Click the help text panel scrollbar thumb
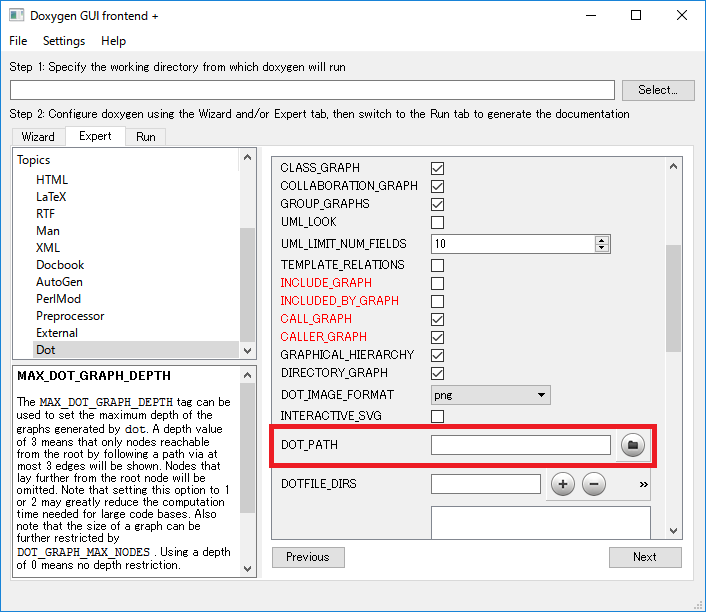 [247, 448]
